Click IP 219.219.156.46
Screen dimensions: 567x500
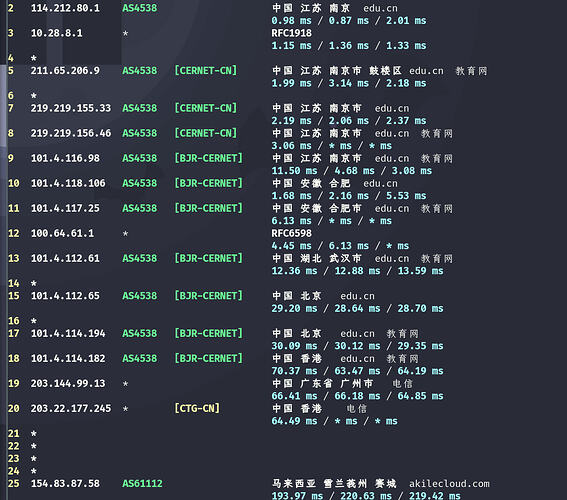[x=71, y=133]
